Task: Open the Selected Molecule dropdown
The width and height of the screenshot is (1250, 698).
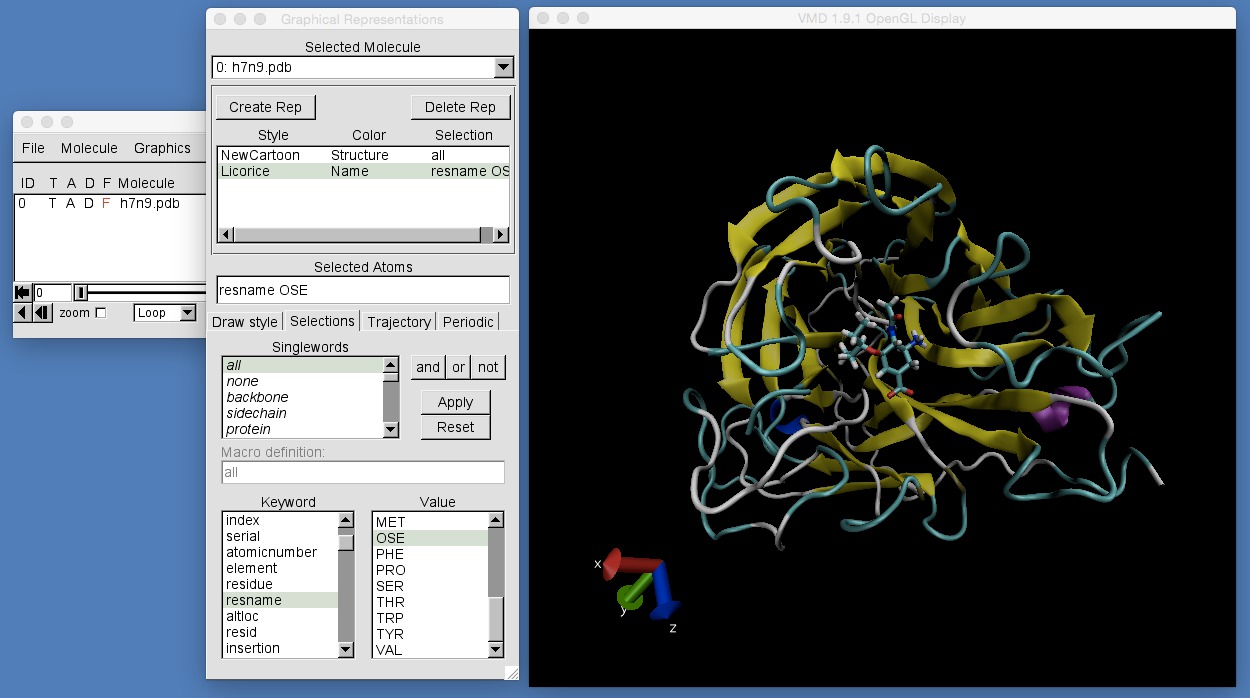Action: click(x=504, y=67)
